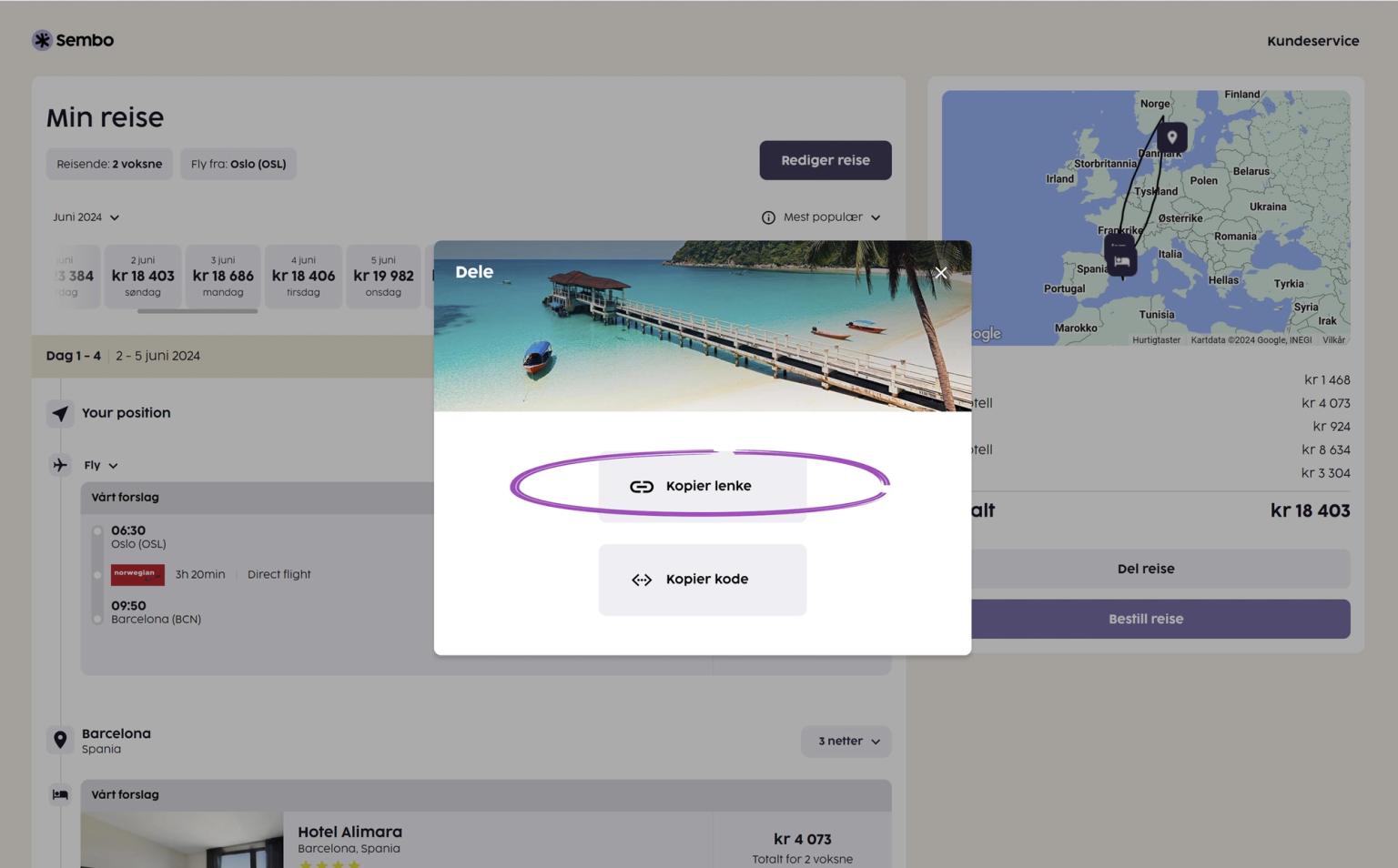The height and width of the screenshot is (868, 1398).
Task: Click the date strip horizontal scrollbar
Action: 198,311
